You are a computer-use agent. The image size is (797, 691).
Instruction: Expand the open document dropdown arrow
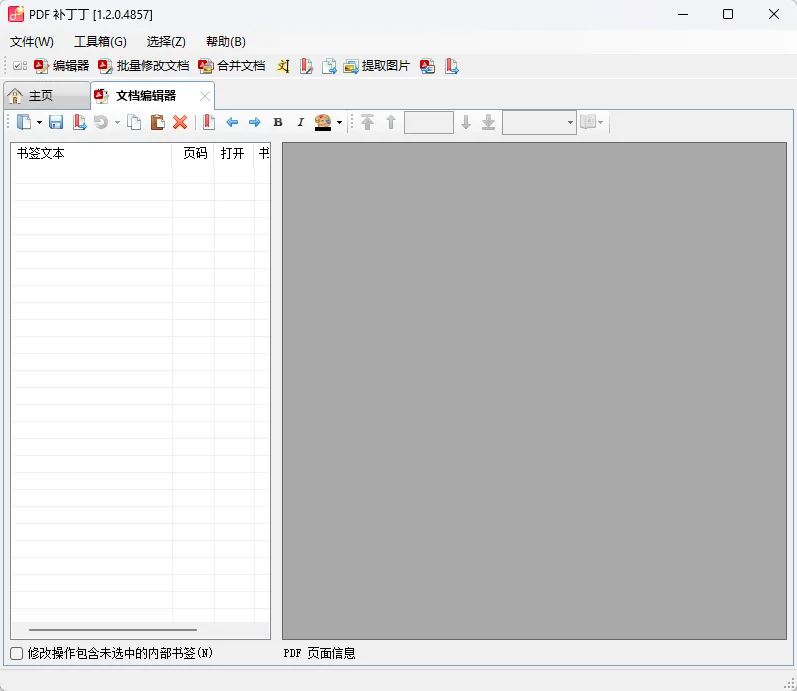click(39, 122)
